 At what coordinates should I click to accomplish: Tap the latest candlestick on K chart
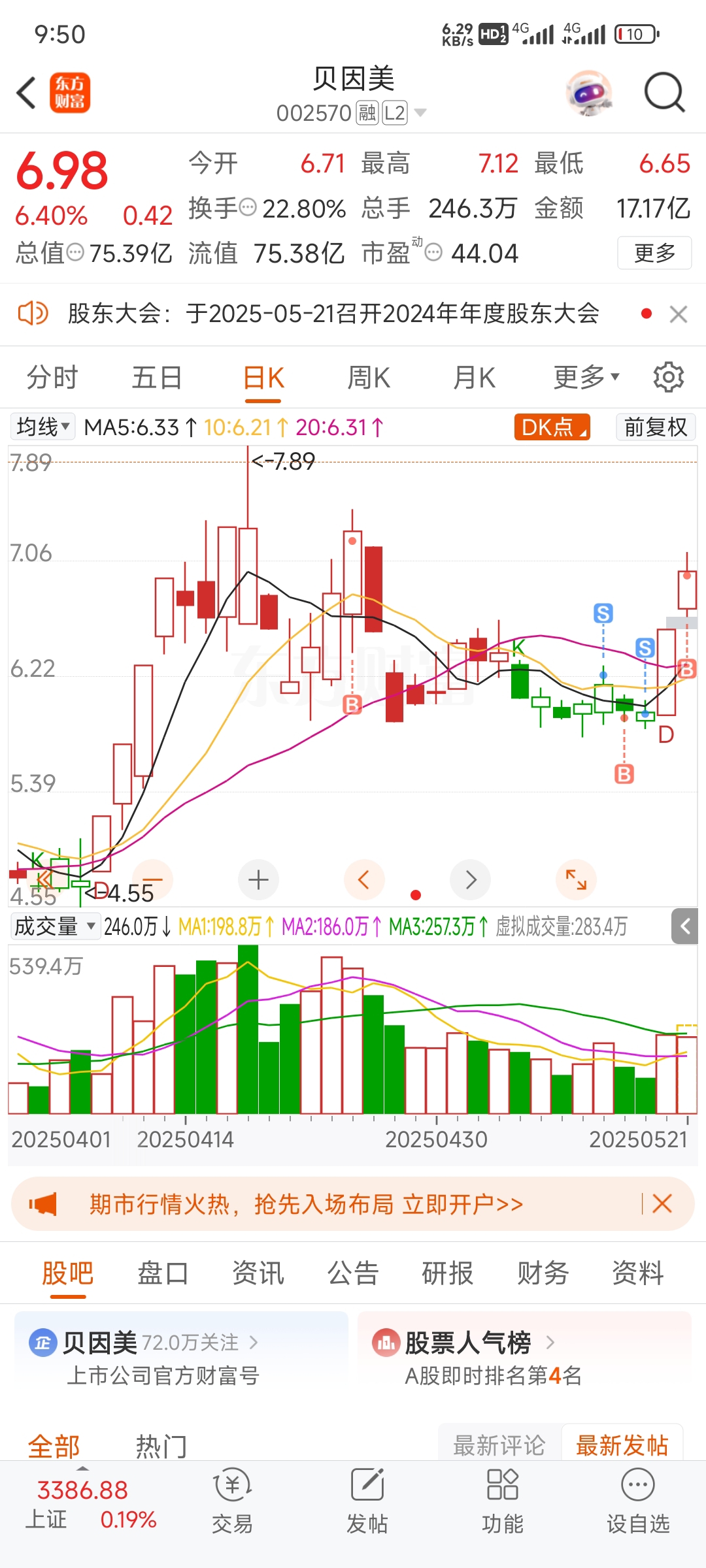(x=687, y=590)
